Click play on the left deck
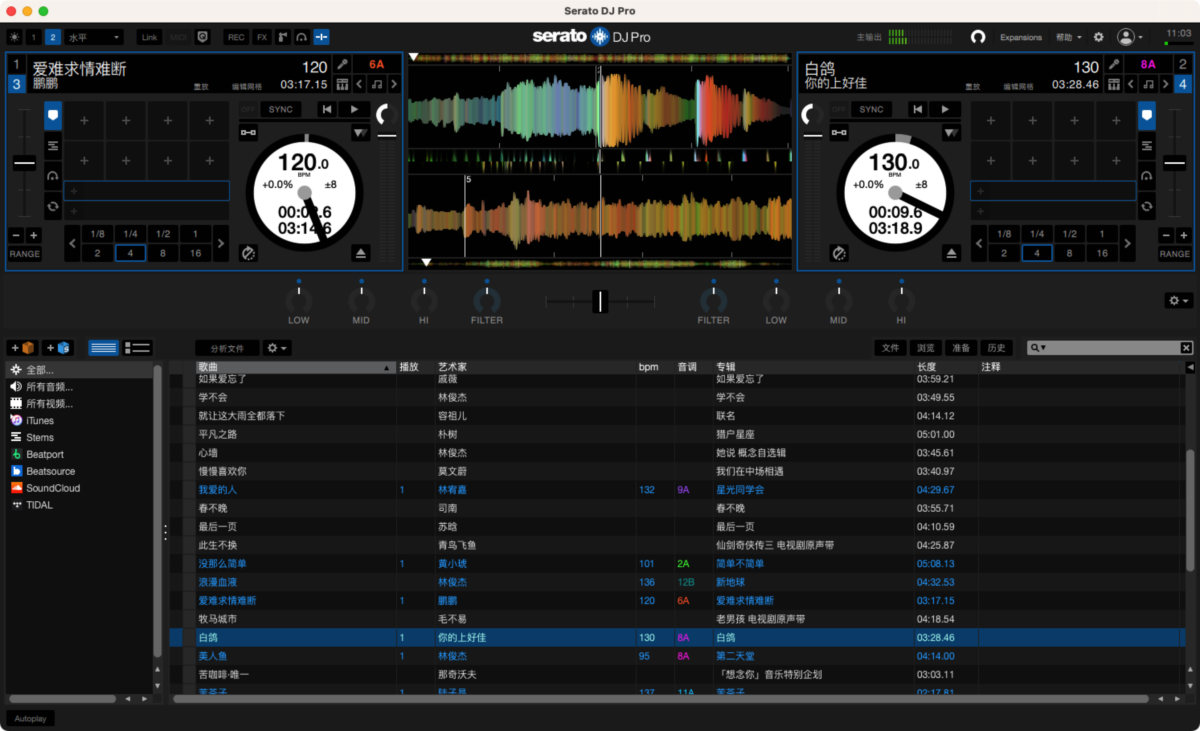The image size is (1200, 731). tap(353, 109)
